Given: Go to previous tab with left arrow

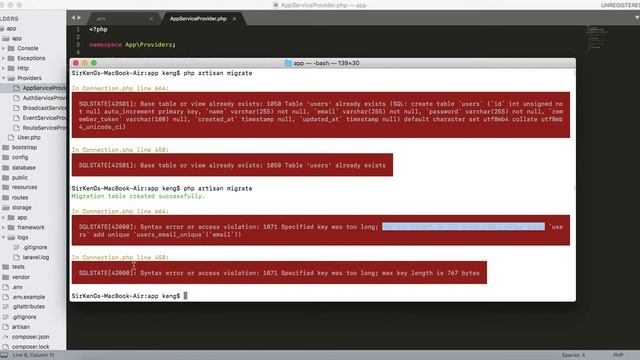Looking at the screenshot, I should pos(73,18).
